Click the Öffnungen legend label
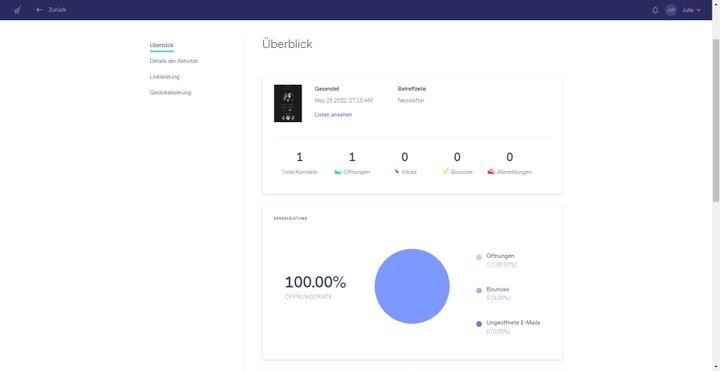This screenshot has width=720, height=371. point(501,256)
